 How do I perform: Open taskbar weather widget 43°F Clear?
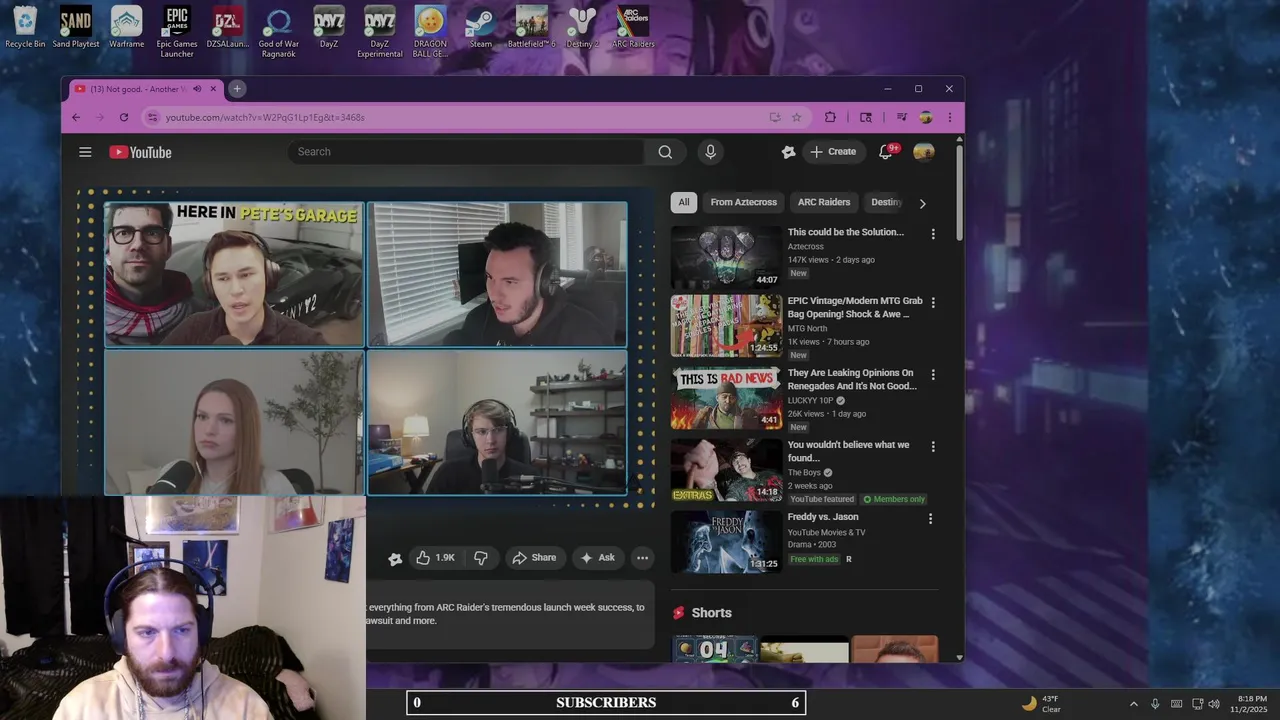(1041, 704)
